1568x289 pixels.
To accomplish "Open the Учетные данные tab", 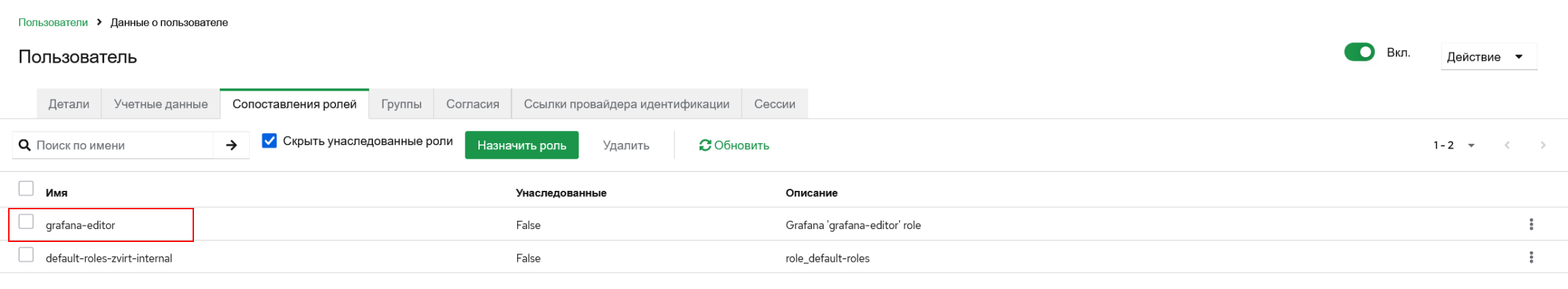I will pos(161,104).
